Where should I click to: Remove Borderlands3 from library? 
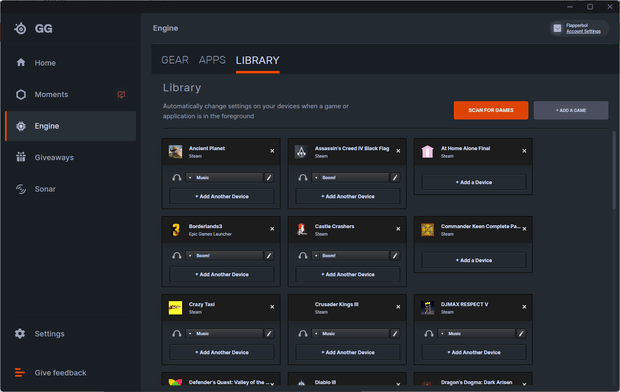pos(272,229)
